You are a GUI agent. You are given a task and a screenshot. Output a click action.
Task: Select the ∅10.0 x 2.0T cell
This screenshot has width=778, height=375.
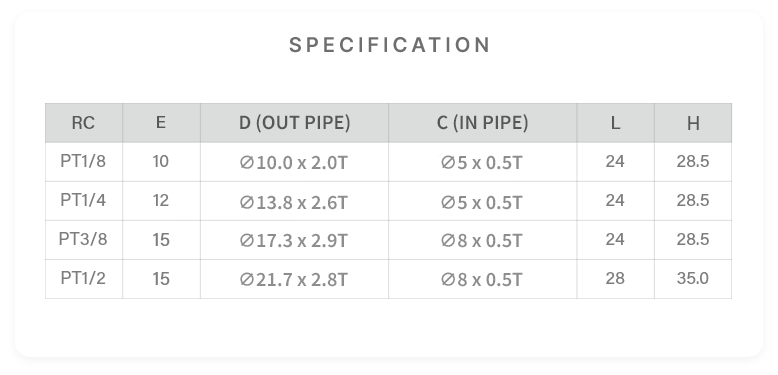[x=295, y=162]
